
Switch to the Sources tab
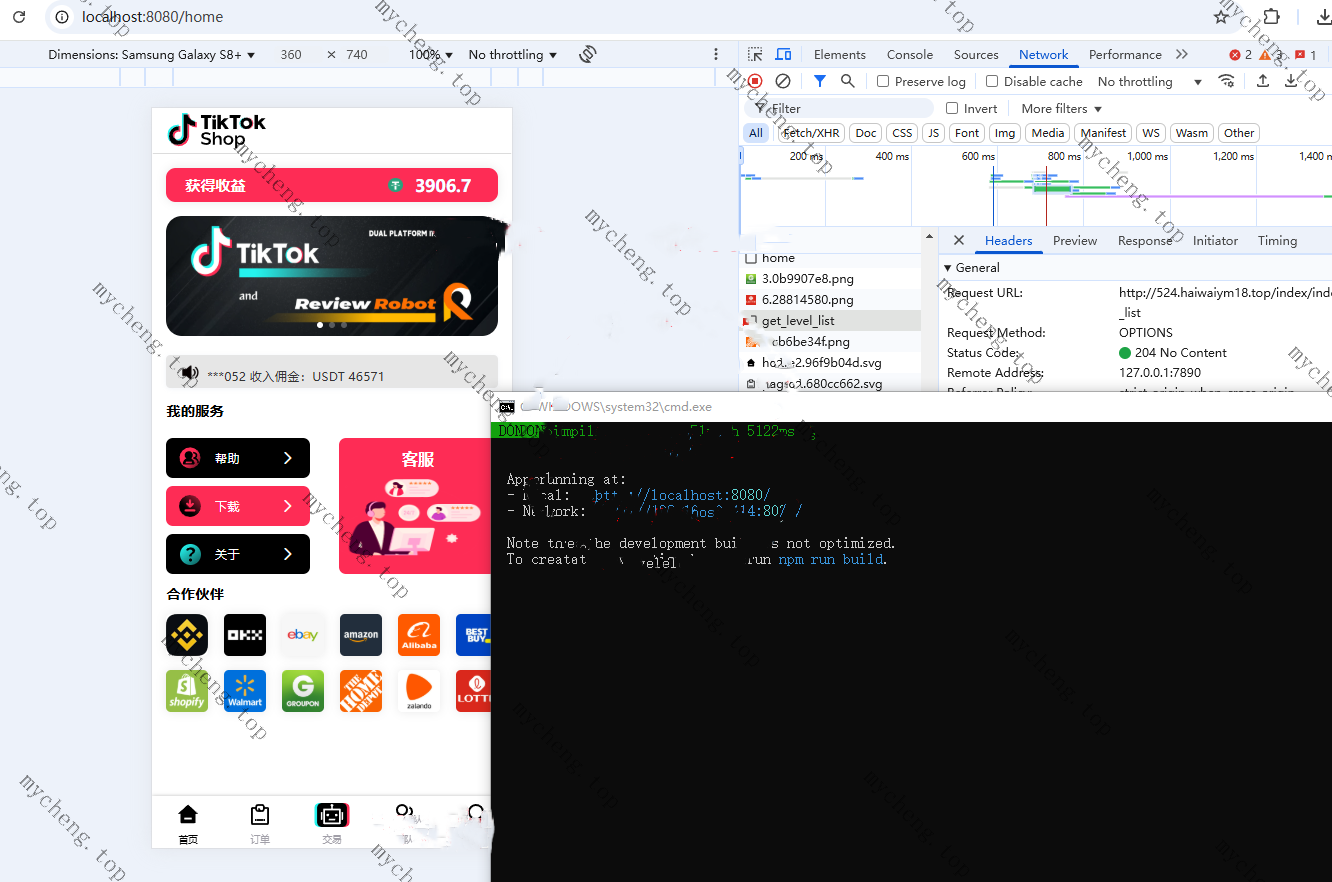[976, 55]
